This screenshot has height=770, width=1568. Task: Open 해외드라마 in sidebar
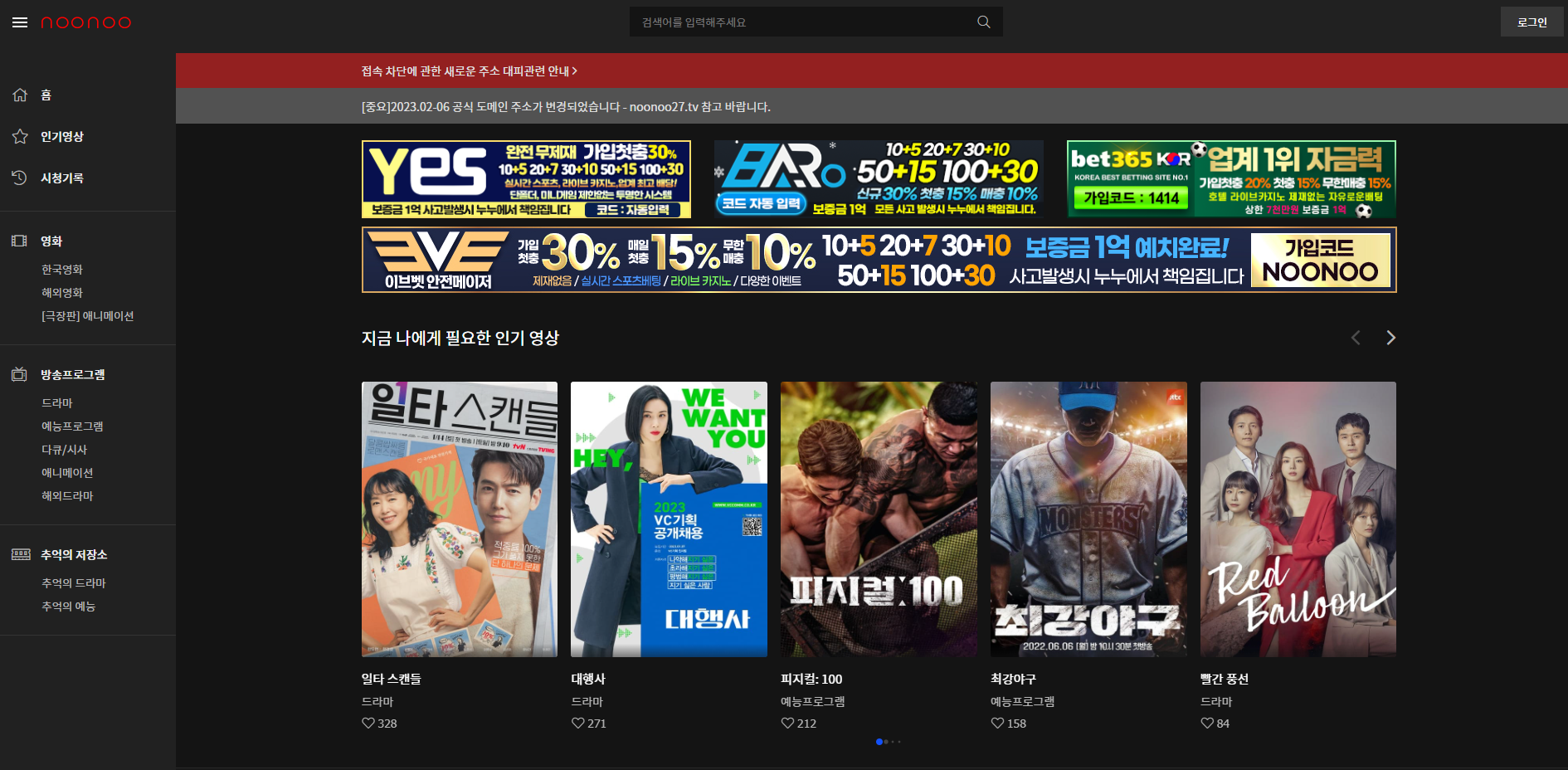[x=67, y=495]
